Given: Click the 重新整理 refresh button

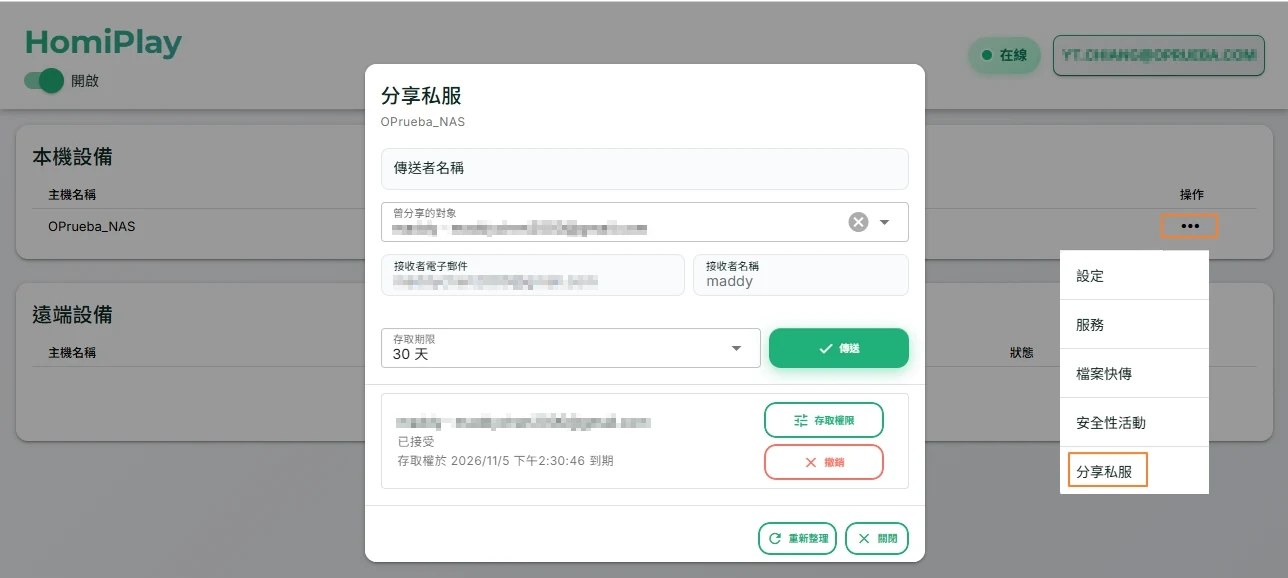Looking at the screenshot, I should 797,538.
